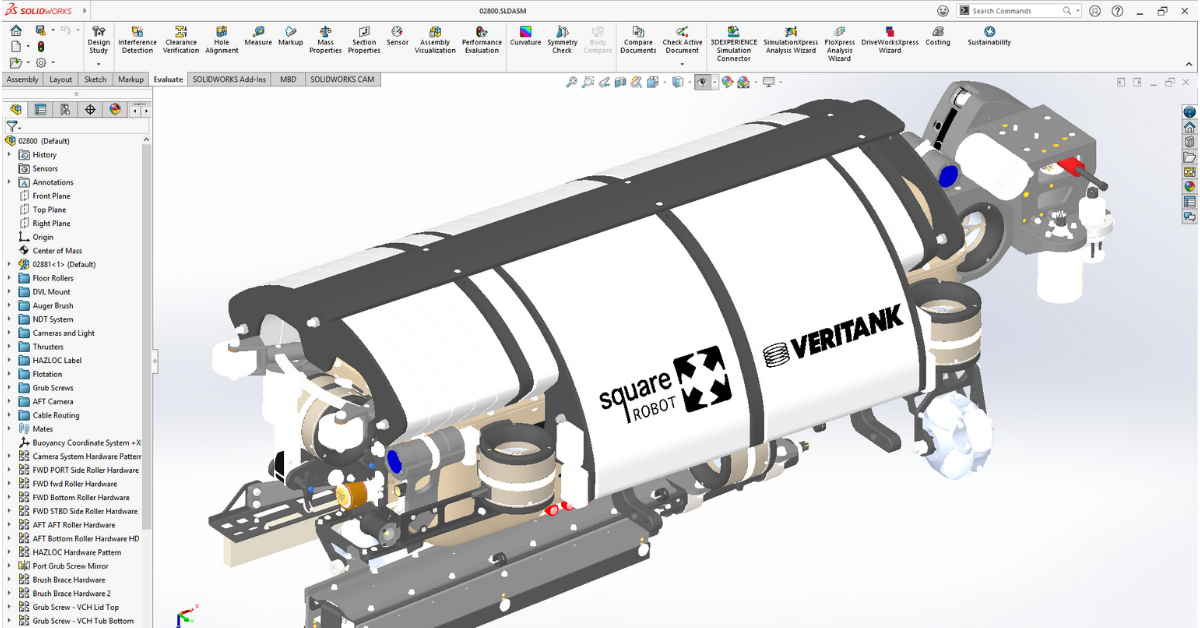The height and width of the screenshot is (628, 1200).
Task: Switch to the Layout ribbon tab
Action: pyautogui.click(x=61, y=79)
